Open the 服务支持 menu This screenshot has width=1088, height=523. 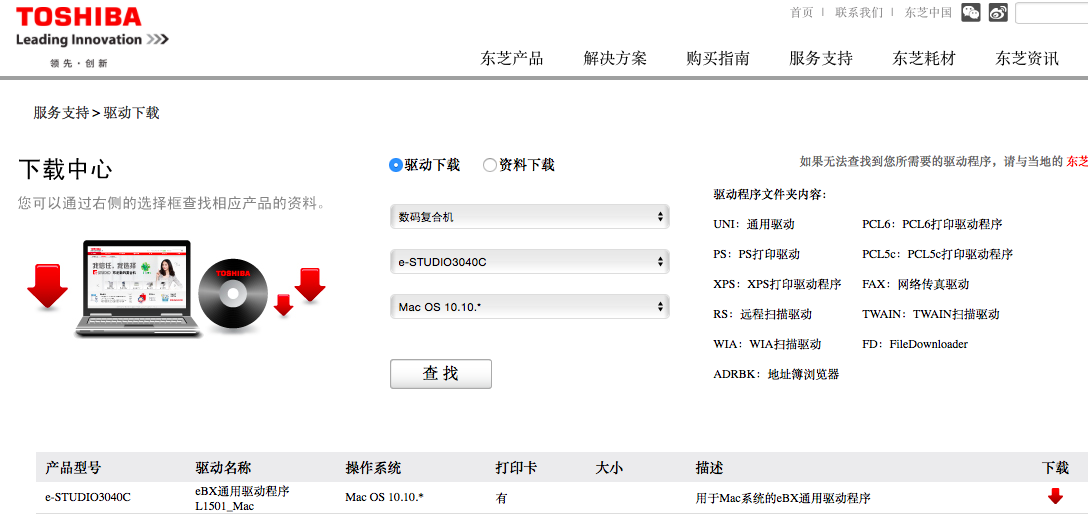[821, 58]
